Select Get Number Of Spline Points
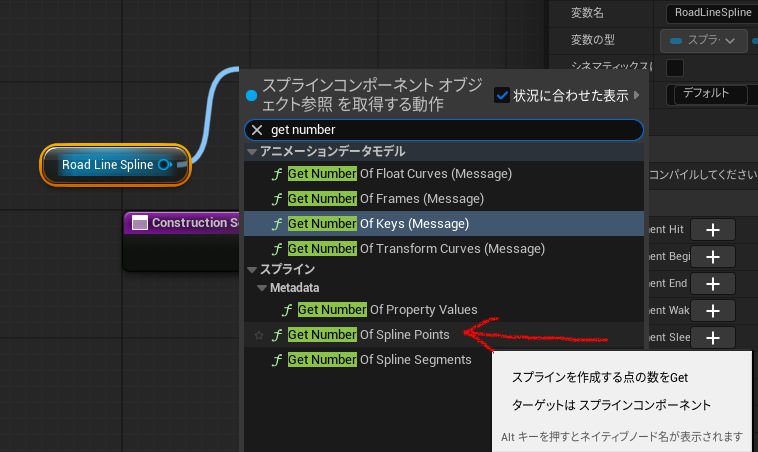The height and width of the screenshot is (452, 758). pos(368,334)
